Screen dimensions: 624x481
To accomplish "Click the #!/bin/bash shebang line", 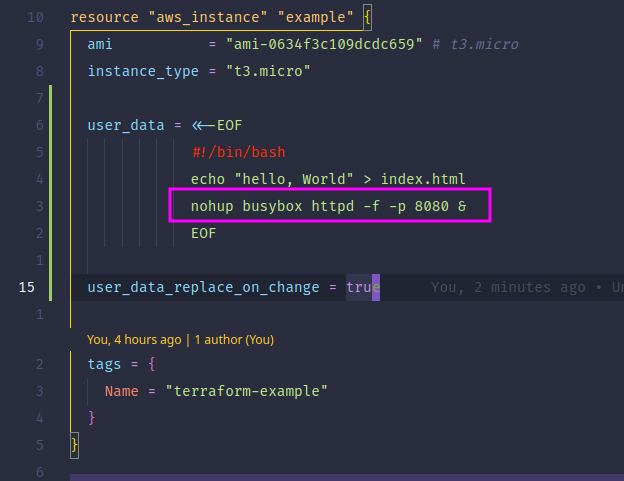I will click(x=239, y=152).
